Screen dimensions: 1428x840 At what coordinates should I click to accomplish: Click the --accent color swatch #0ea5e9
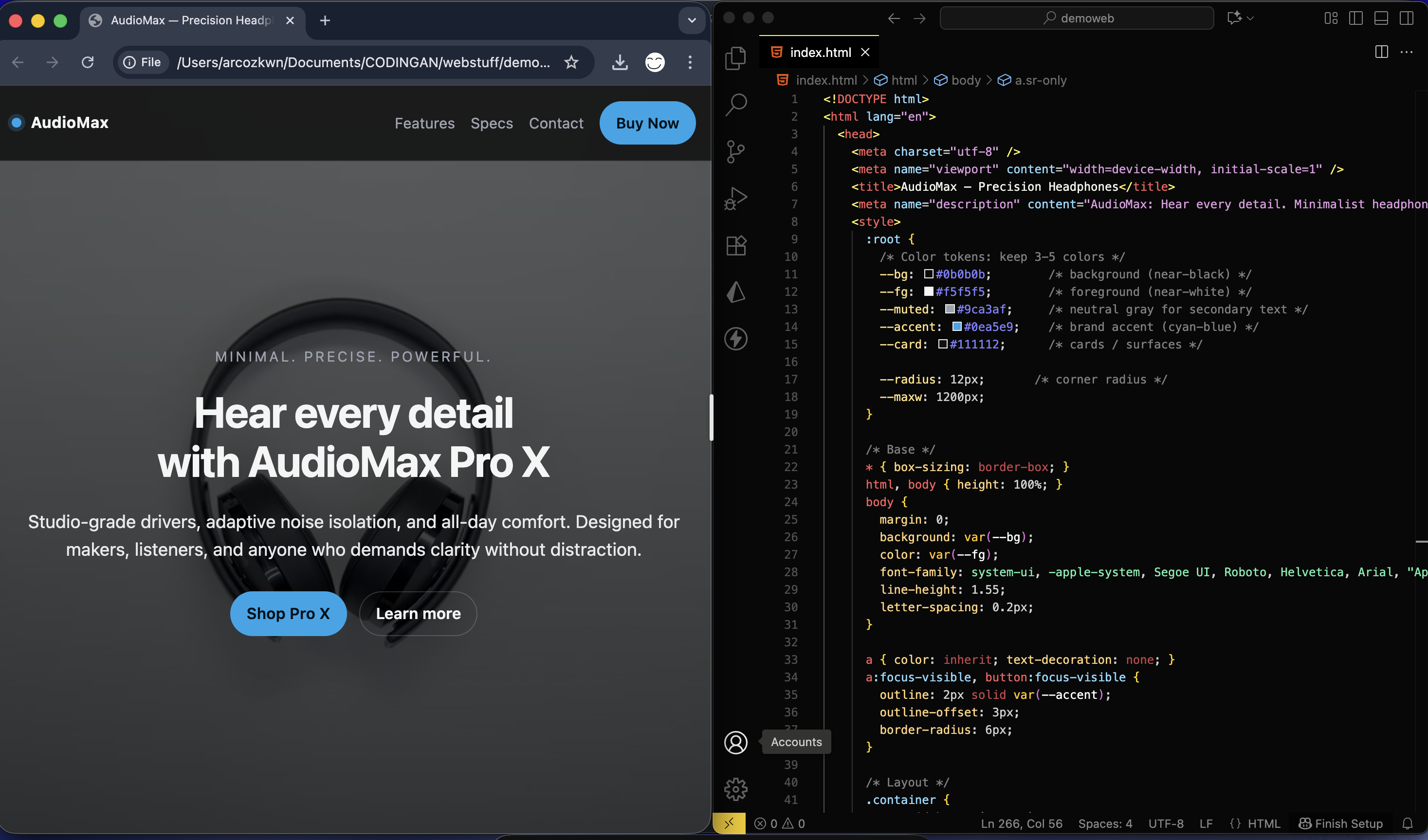pyautogui.click(x=956, y=327)
